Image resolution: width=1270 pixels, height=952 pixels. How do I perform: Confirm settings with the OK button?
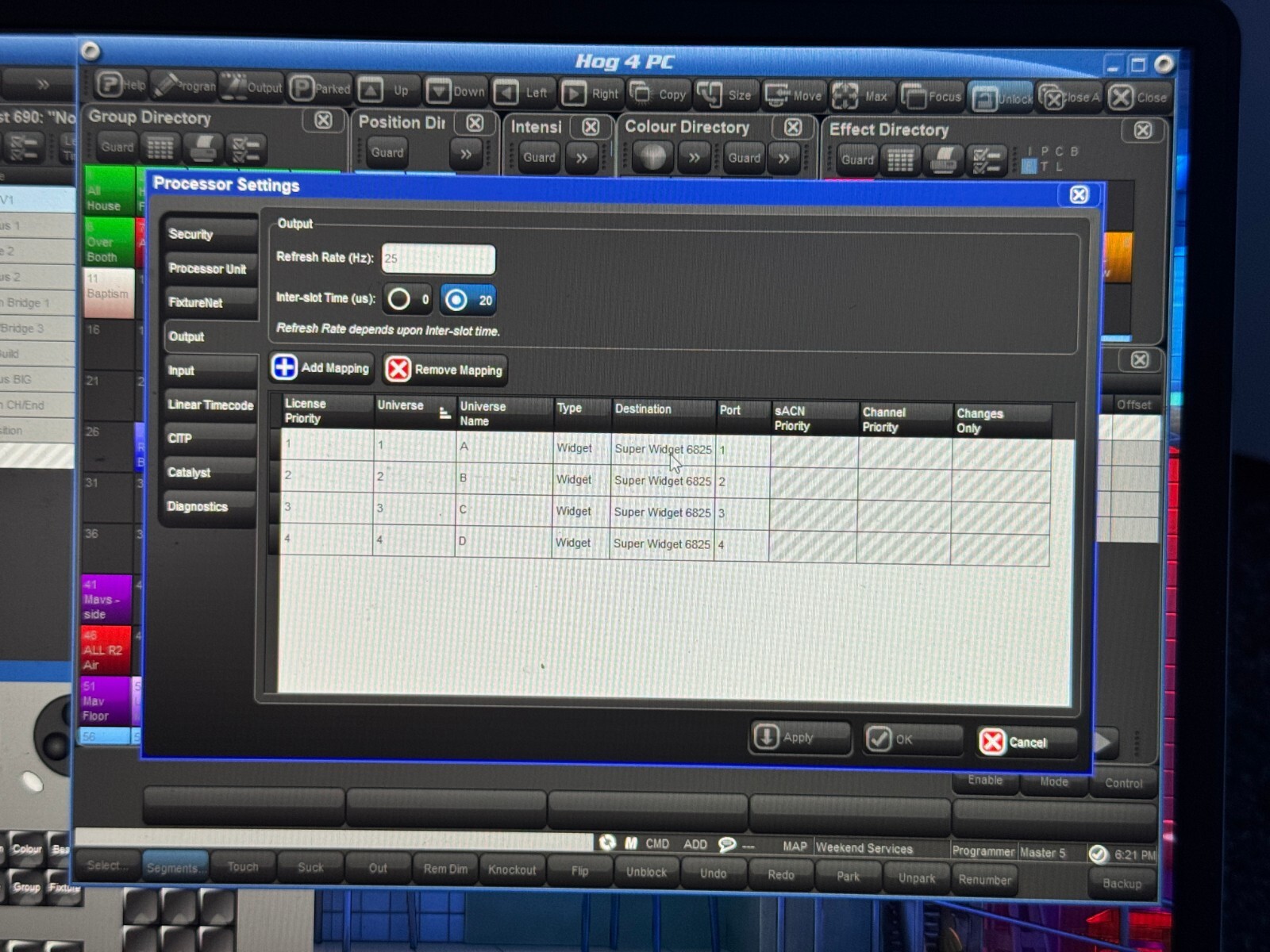[913, 739]
